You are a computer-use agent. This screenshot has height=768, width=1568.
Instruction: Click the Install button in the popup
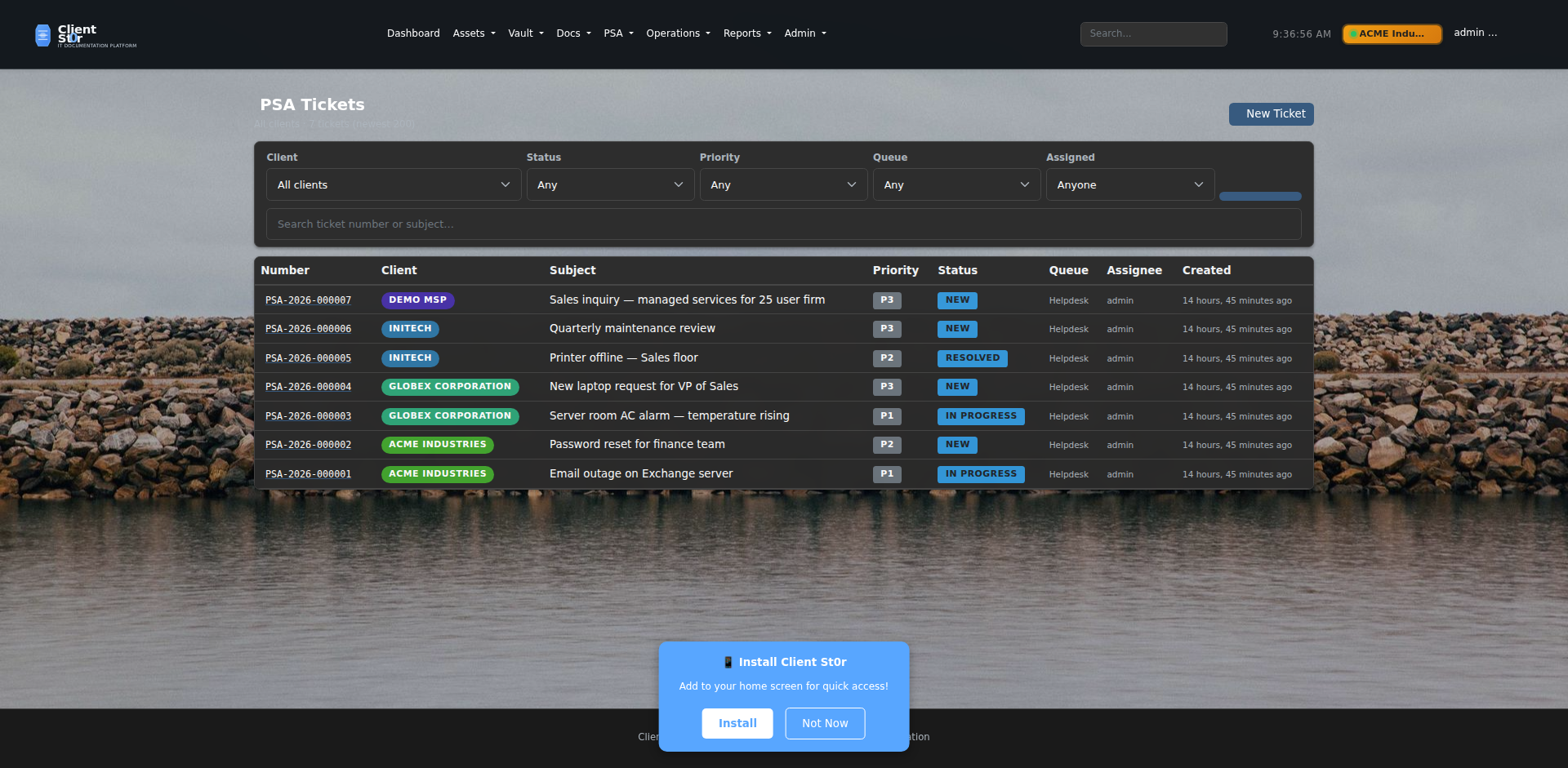pos(737,723)
